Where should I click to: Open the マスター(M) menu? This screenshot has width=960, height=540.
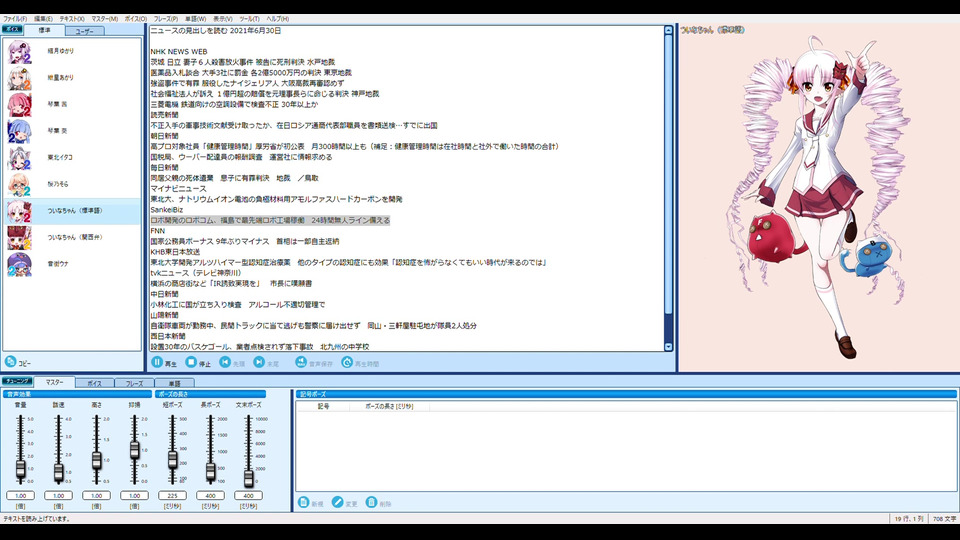[x=105, y=19]
